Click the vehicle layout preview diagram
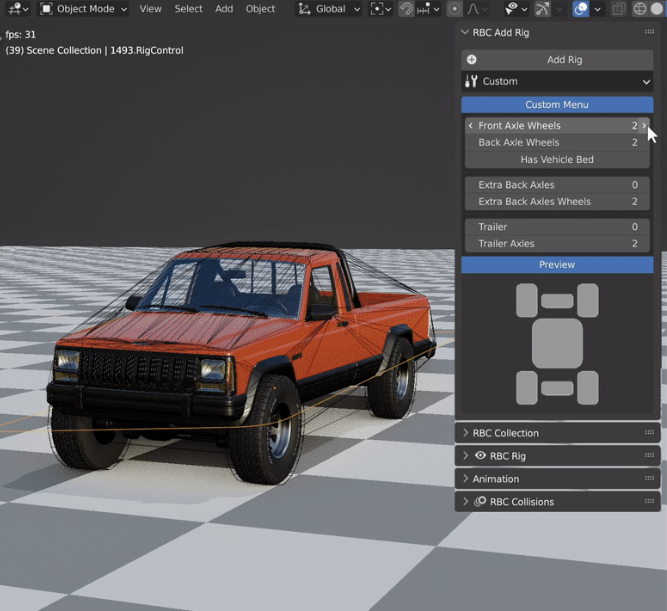This screenshot has height=611, width=667. [557, 344]
